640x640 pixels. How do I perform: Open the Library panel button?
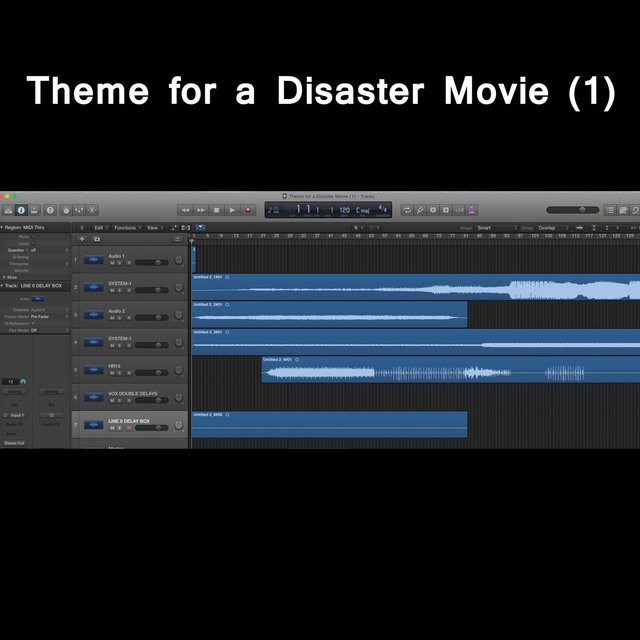pyautogui.click(x=8, y=210)
